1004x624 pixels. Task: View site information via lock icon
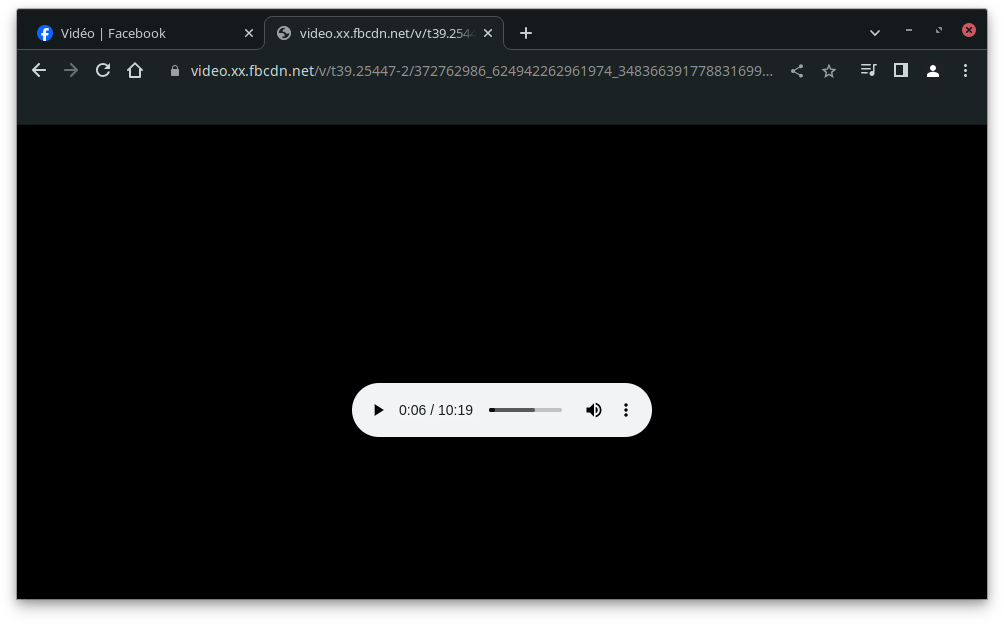click(175, 71)
